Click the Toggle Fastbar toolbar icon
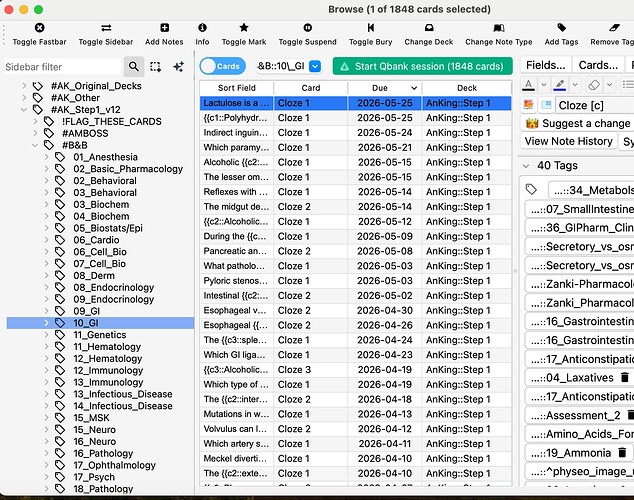 click(x=39, y=28)
